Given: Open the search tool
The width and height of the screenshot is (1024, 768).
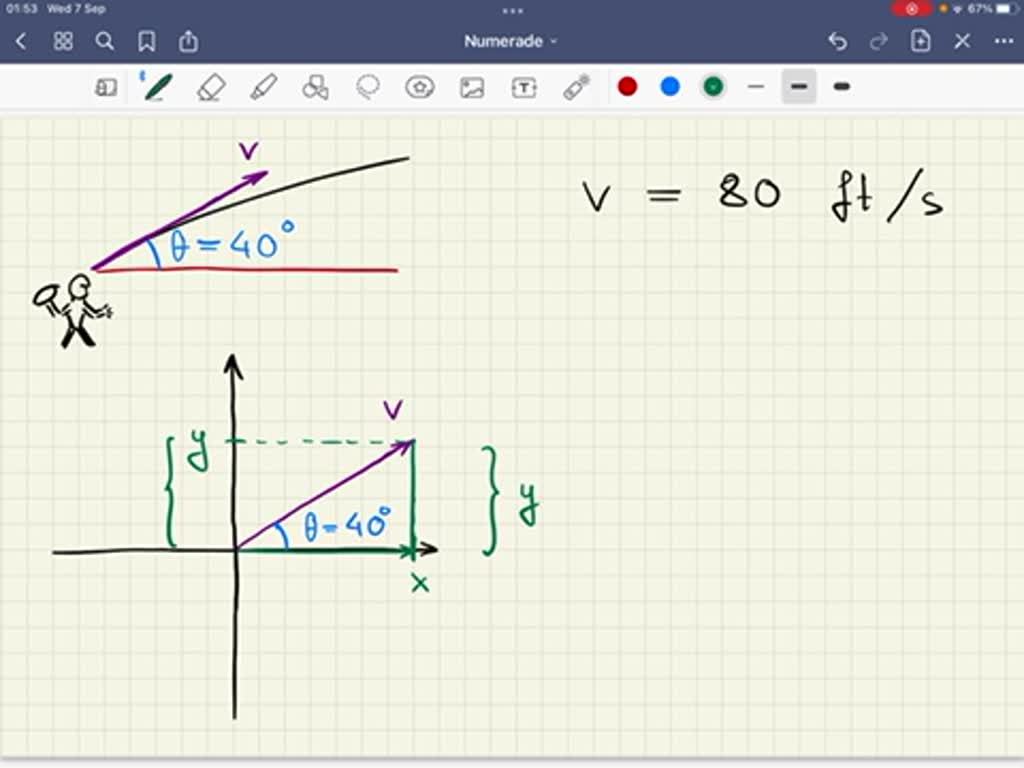Looking at the screenshot, I should click(105, 41).
